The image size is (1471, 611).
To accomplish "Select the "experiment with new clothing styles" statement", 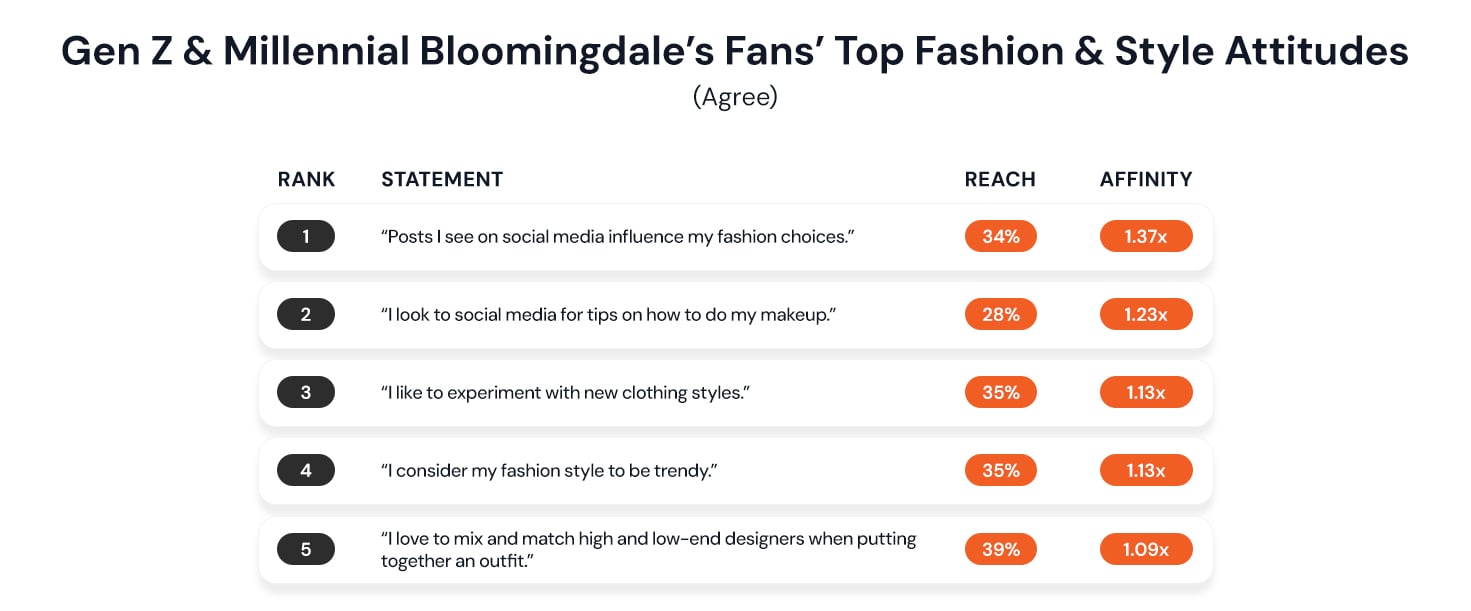I will click(565, 393).
